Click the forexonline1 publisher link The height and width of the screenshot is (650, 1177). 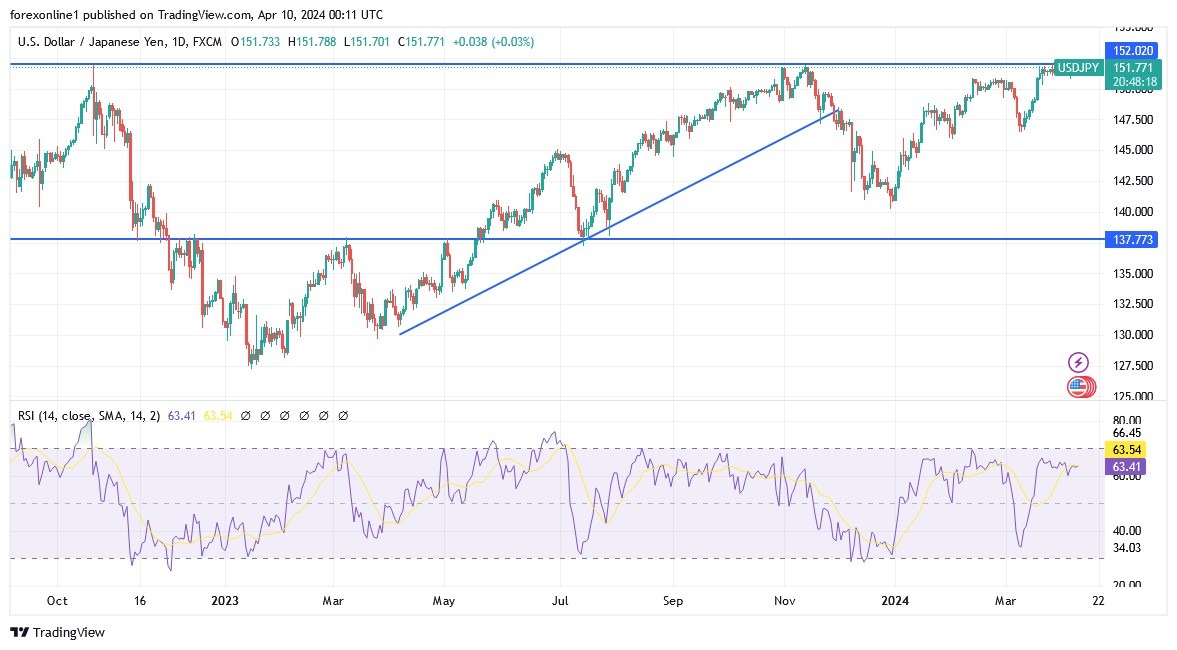[x=41, y=15]
